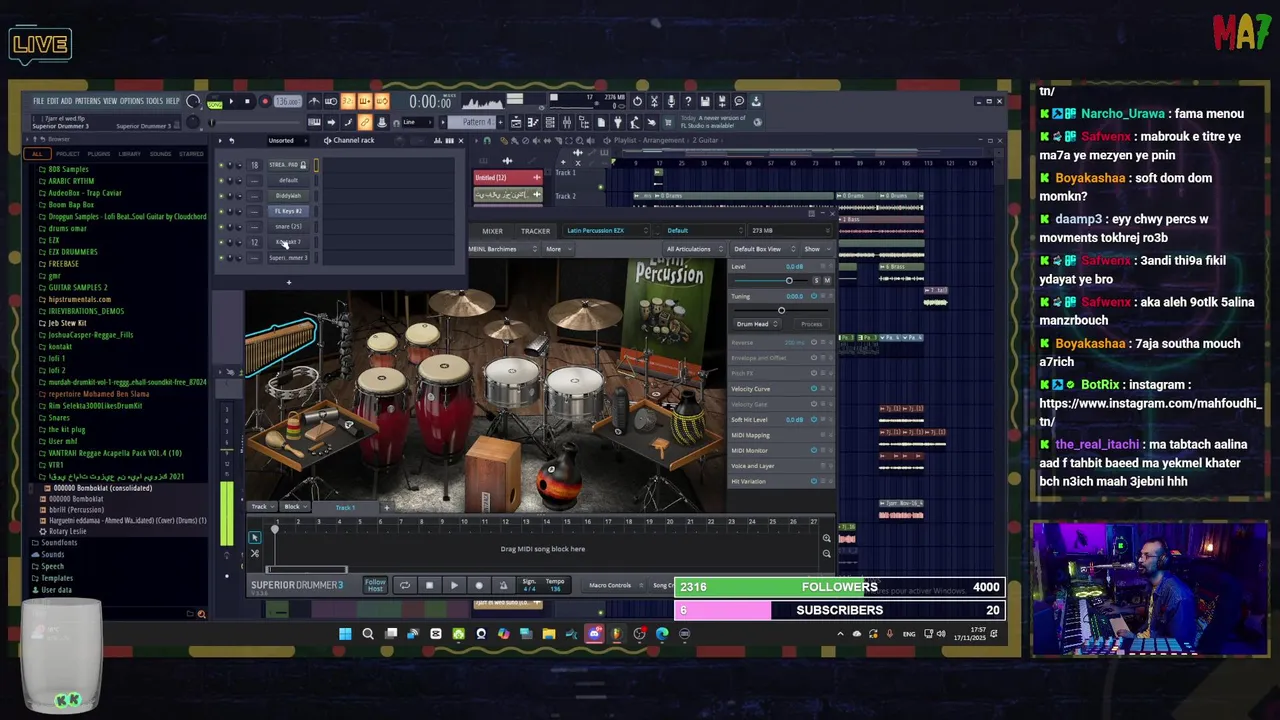Open MEINL Barchimes instrument dropdown

[502, 249]
